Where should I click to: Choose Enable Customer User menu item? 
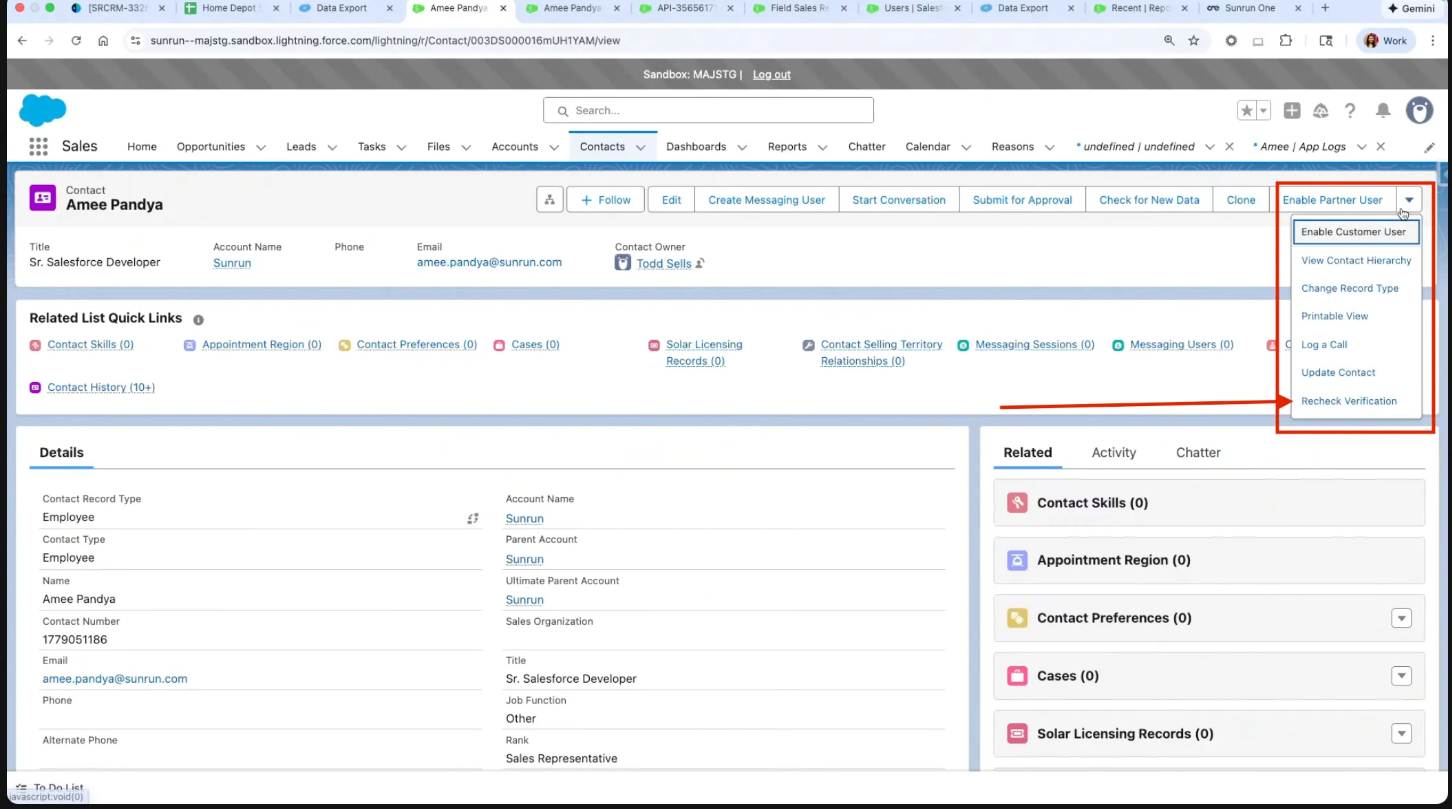(1353, 232)
